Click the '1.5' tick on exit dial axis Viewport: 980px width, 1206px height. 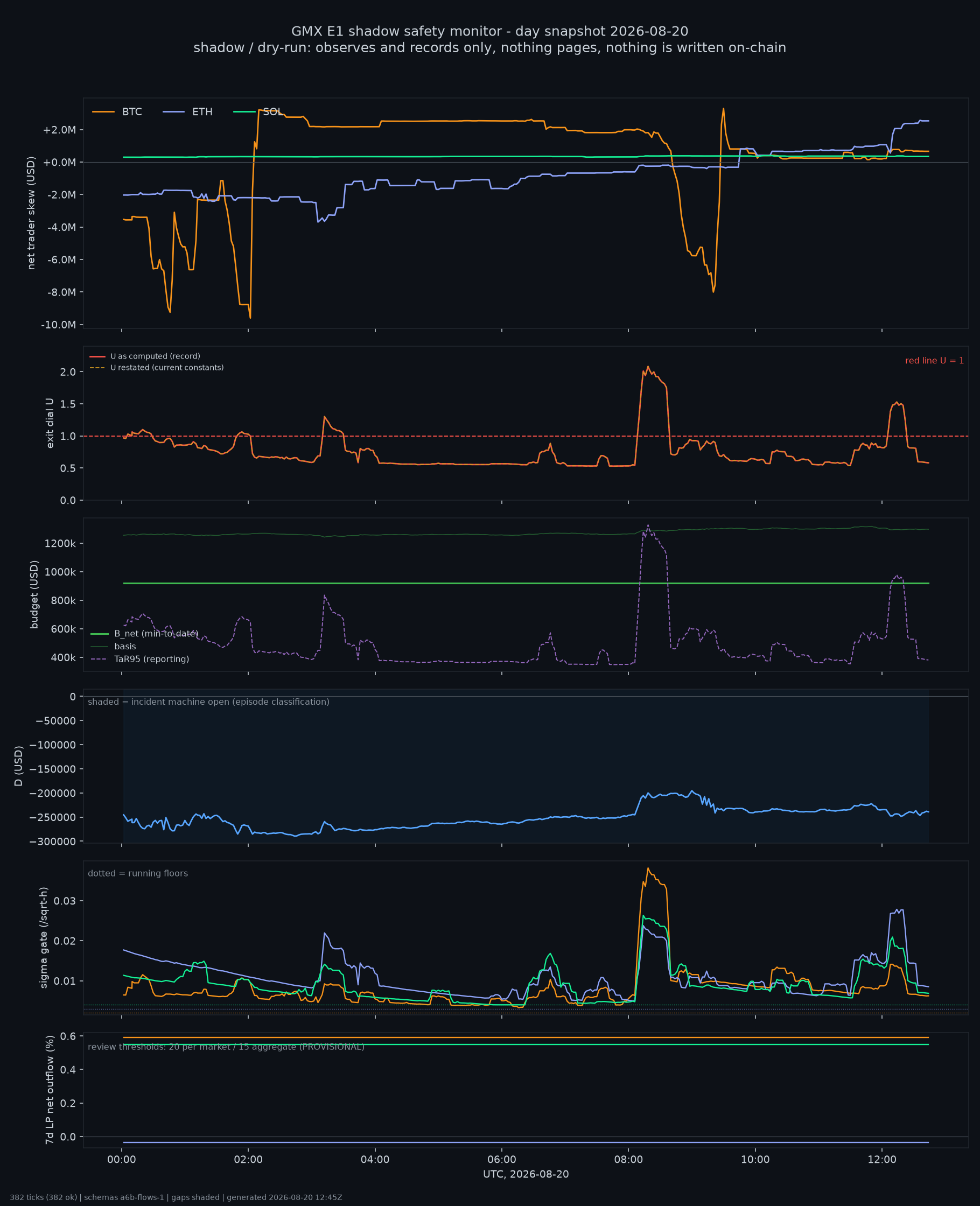click(68, 404)
